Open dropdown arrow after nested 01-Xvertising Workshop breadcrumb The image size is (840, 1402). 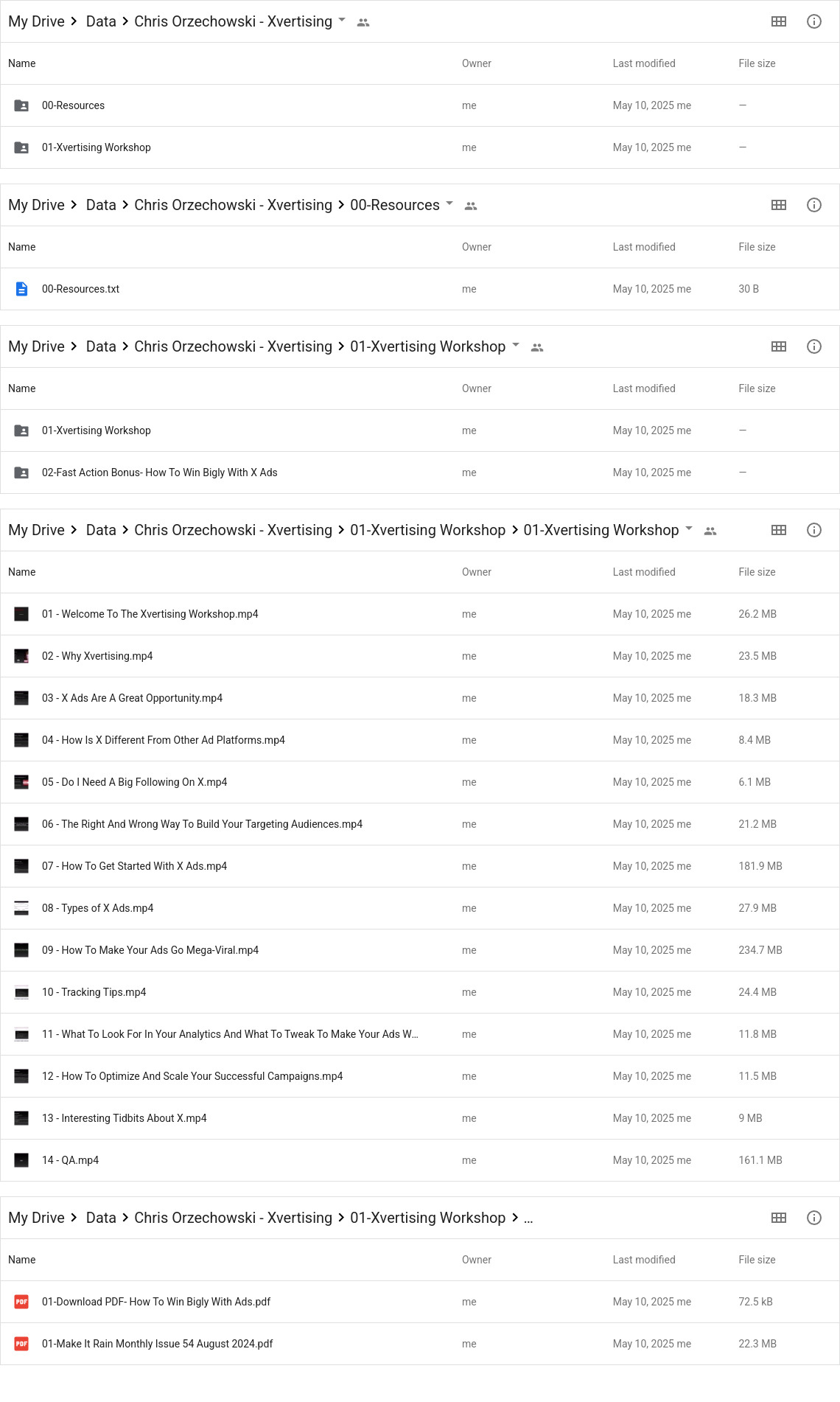tap(689, 529)
